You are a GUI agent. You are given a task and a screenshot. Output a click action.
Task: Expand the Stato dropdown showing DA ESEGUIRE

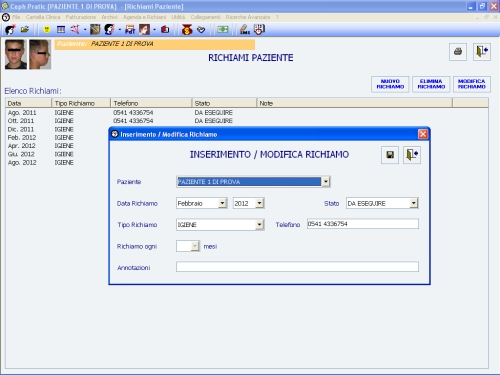point(414,203)
